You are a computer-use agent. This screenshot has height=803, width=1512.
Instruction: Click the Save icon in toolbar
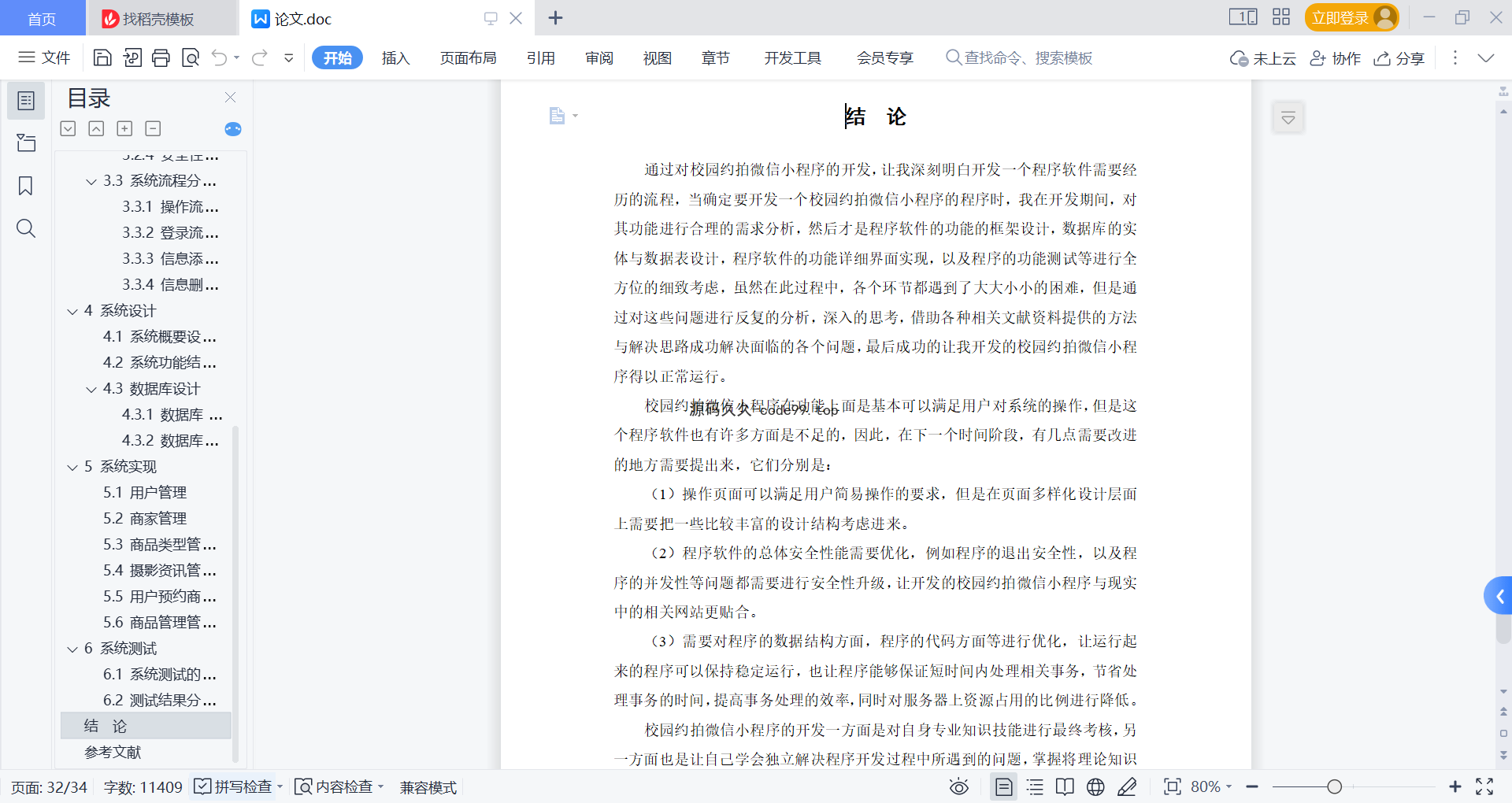(102, 57)
